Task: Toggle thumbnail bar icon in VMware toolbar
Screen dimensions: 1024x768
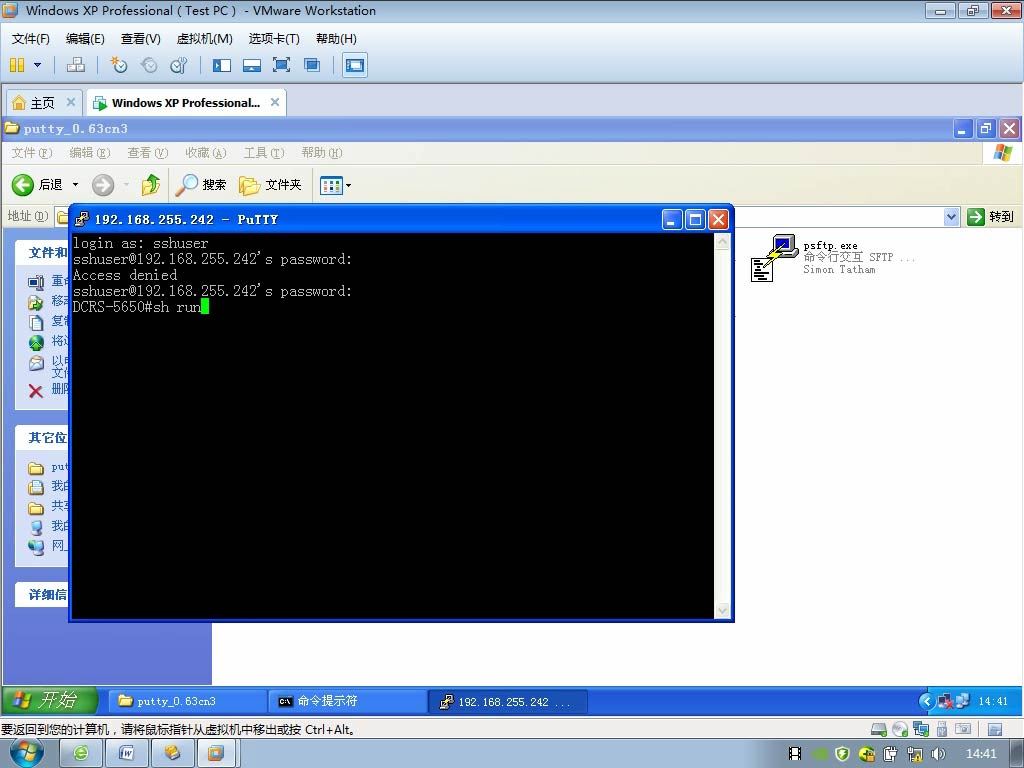Action: 251,65
